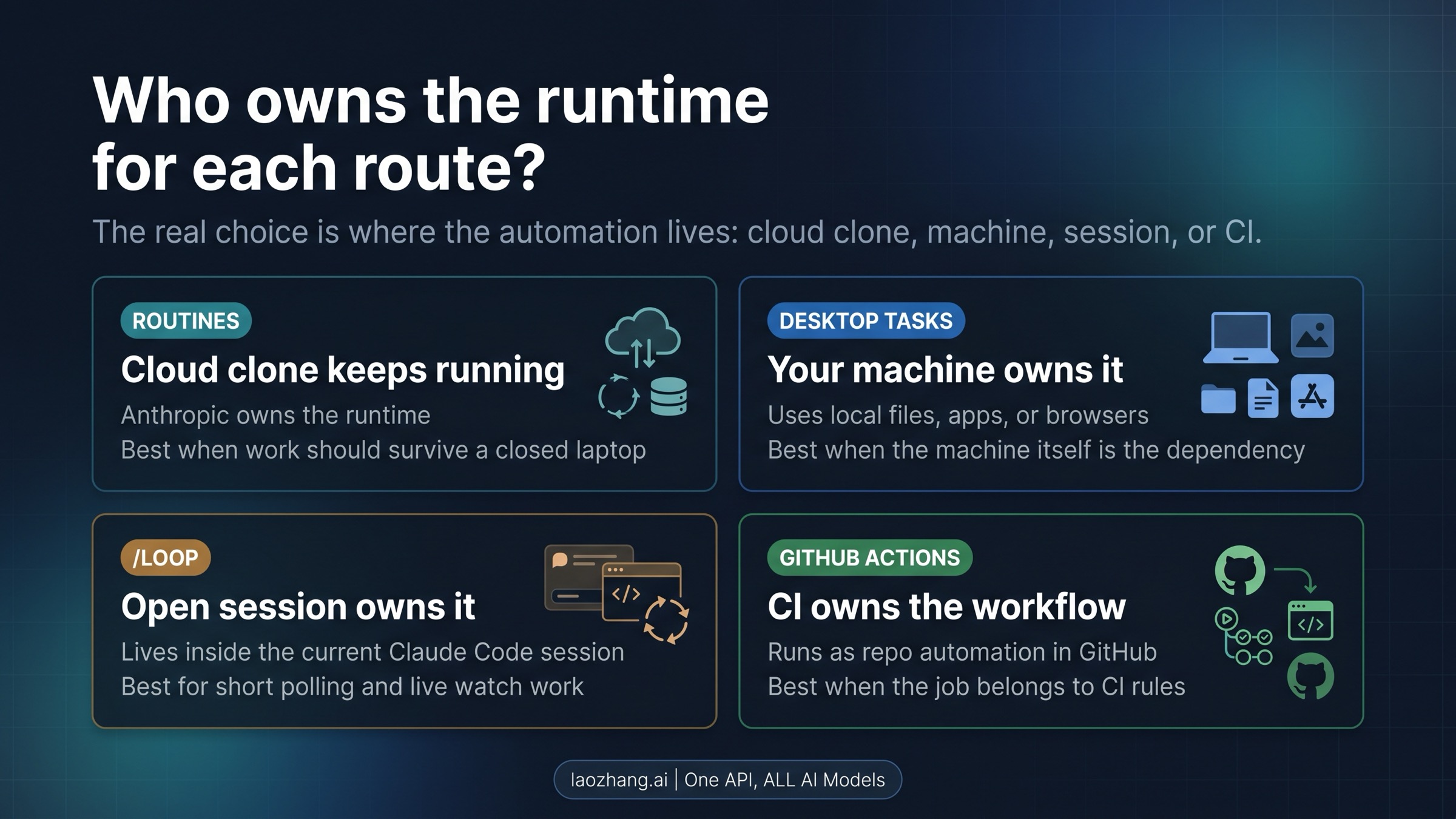Image resolution: width=1456 pixels, height=819 pixels.
Task: Click the GITHUB ACTIONS badge
Action: coord(870,557)
